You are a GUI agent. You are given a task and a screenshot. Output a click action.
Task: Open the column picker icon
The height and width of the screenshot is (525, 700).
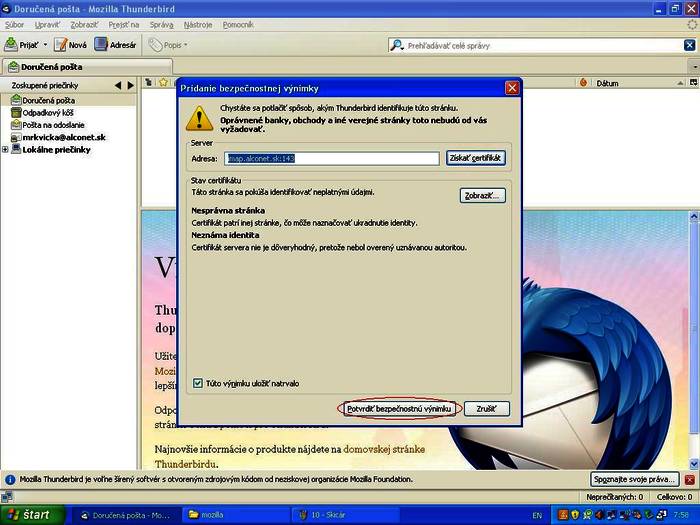tap(693, 83)
